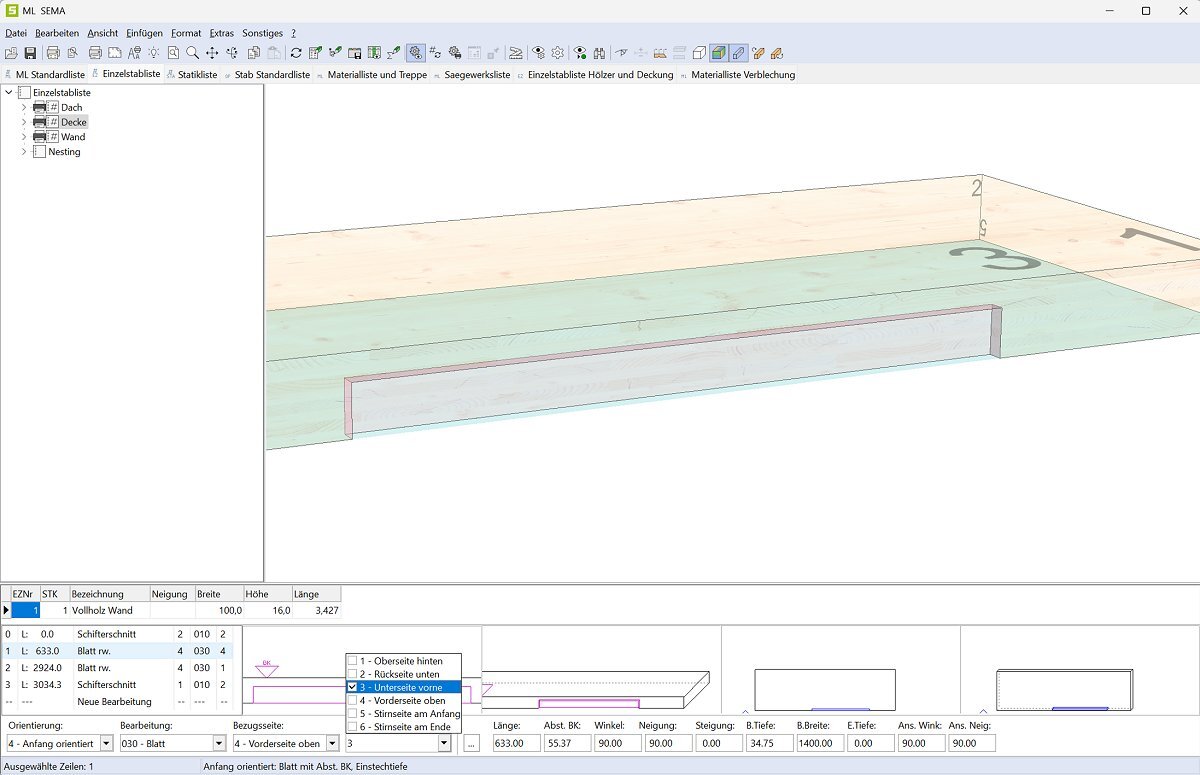Click the Save floppy disk icon

[x=30, y=53]
